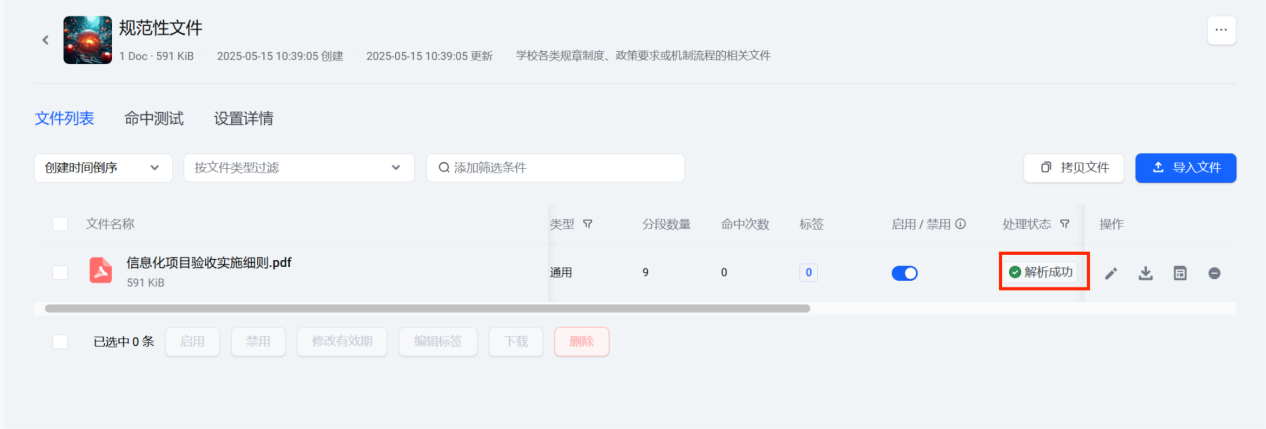Tick the checkbox for 信息化项目验收实施细则.pdf
1266x429 pixels.
[x=60, y=272]
